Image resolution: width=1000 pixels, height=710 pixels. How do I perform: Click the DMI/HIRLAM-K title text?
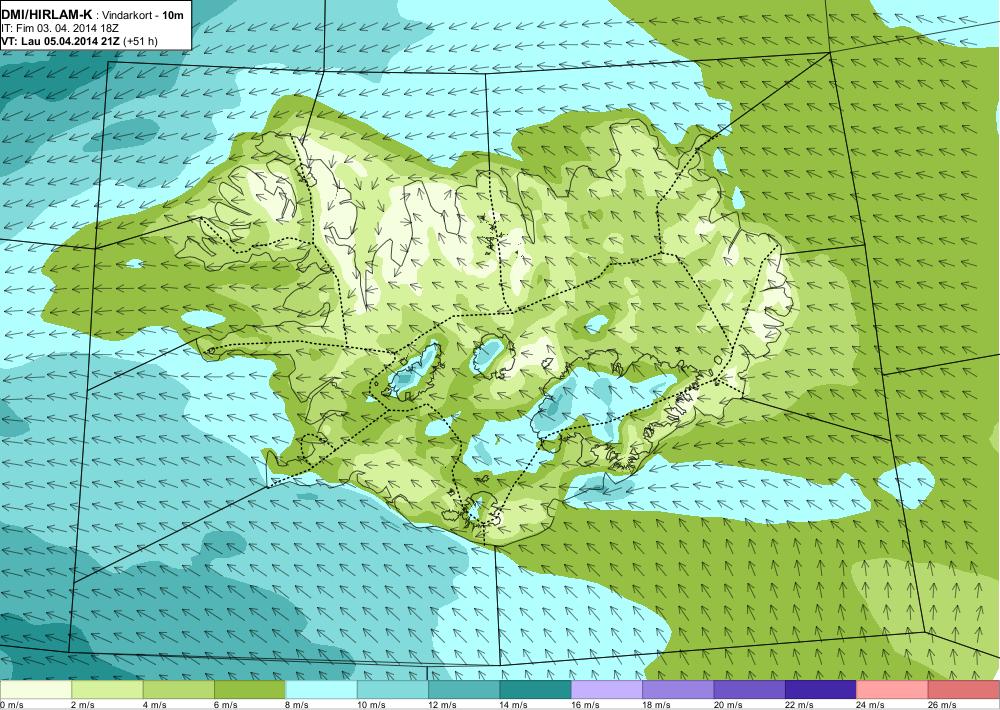pos(47,15)
